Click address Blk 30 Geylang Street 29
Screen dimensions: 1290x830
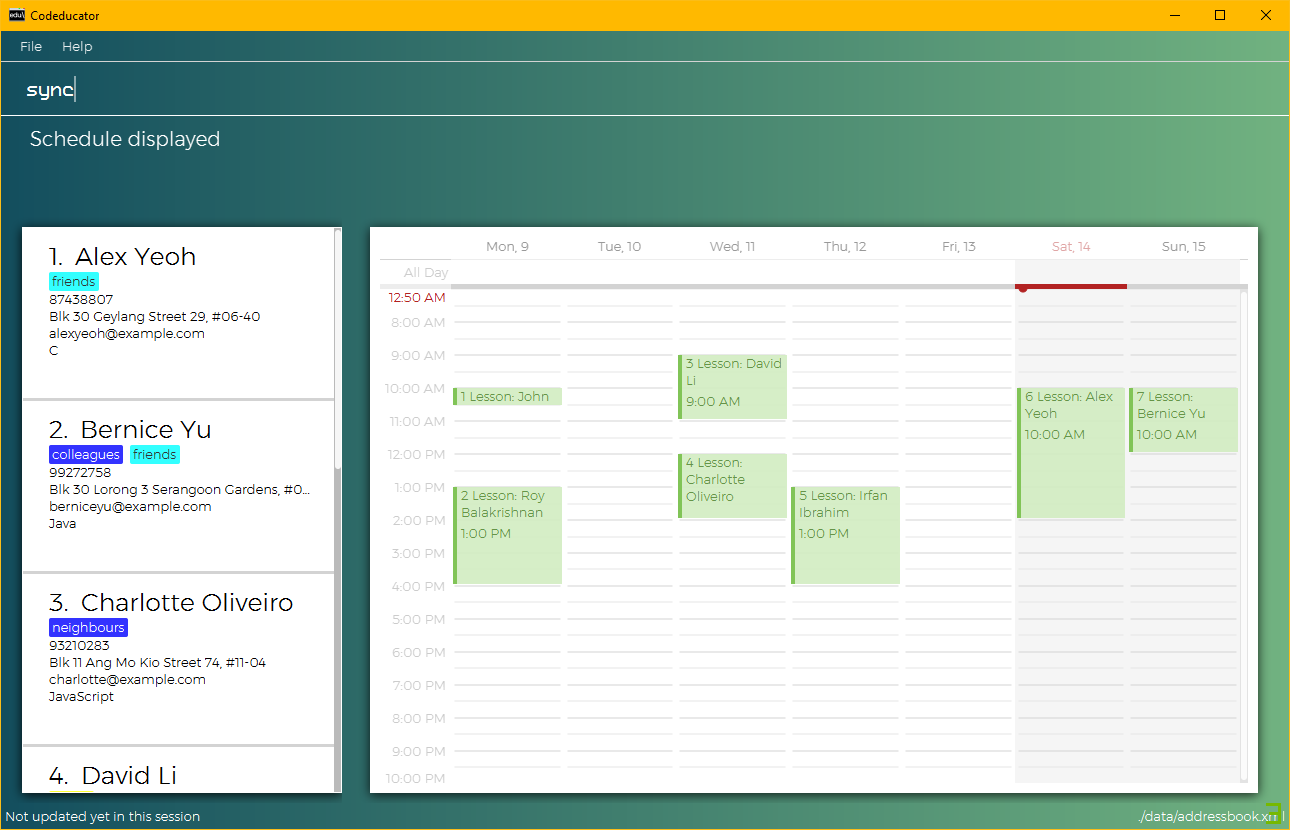click(154, 316)
